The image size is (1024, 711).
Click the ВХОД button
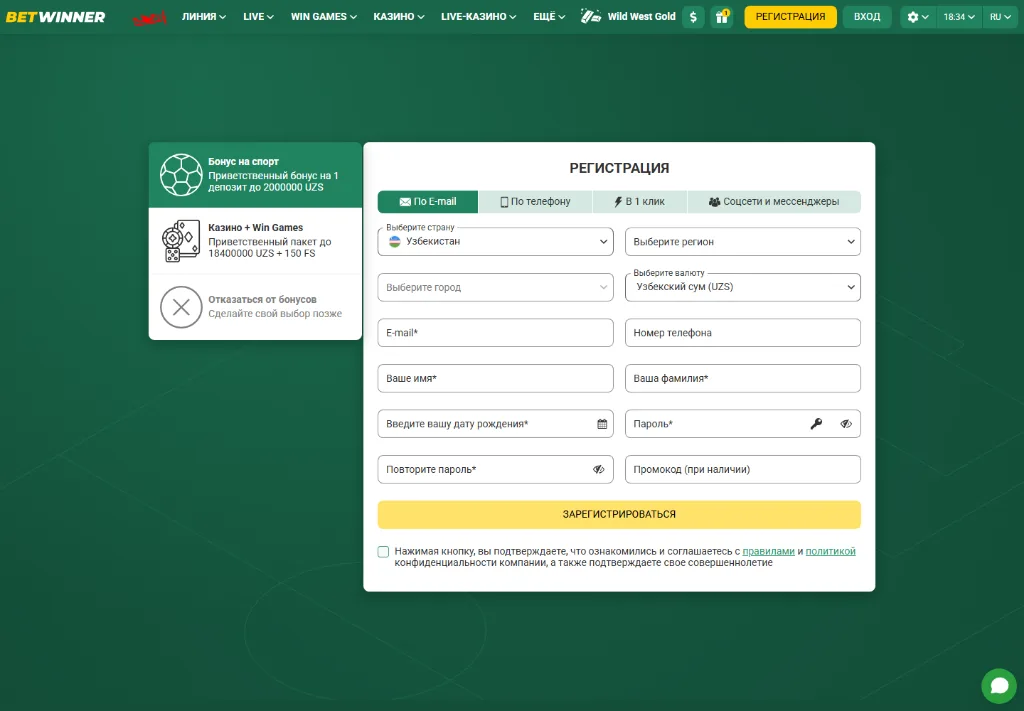click(867, 17)
